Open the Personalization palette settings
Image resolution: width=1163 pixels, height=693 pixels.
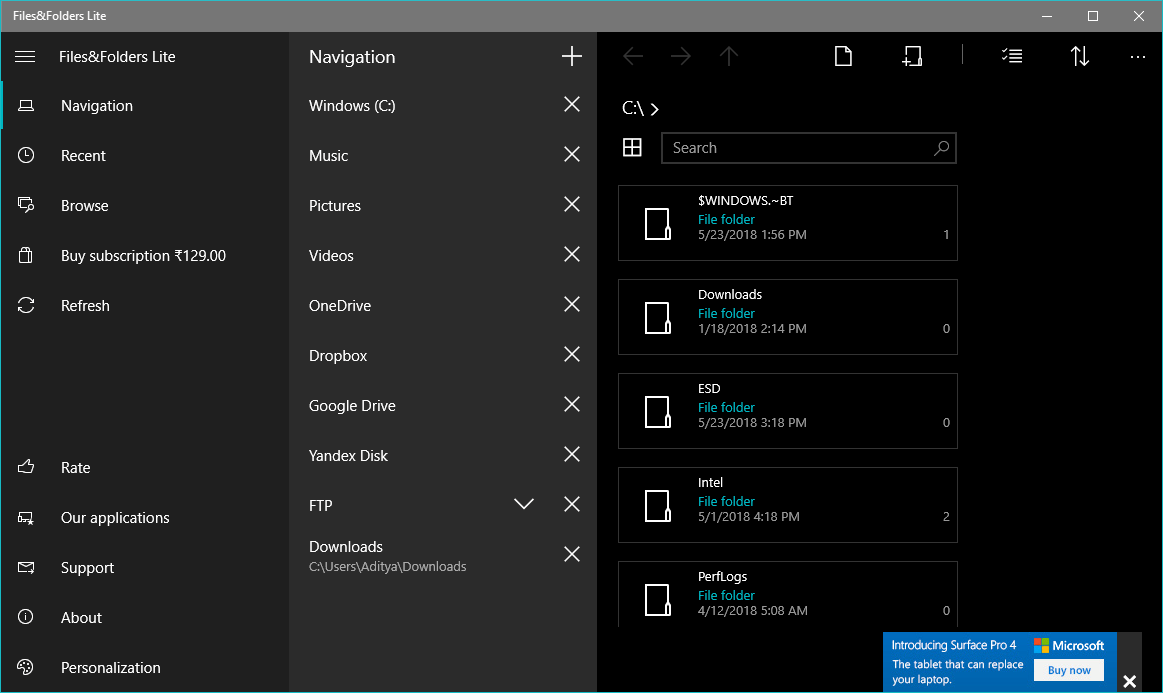pos(110,668)
